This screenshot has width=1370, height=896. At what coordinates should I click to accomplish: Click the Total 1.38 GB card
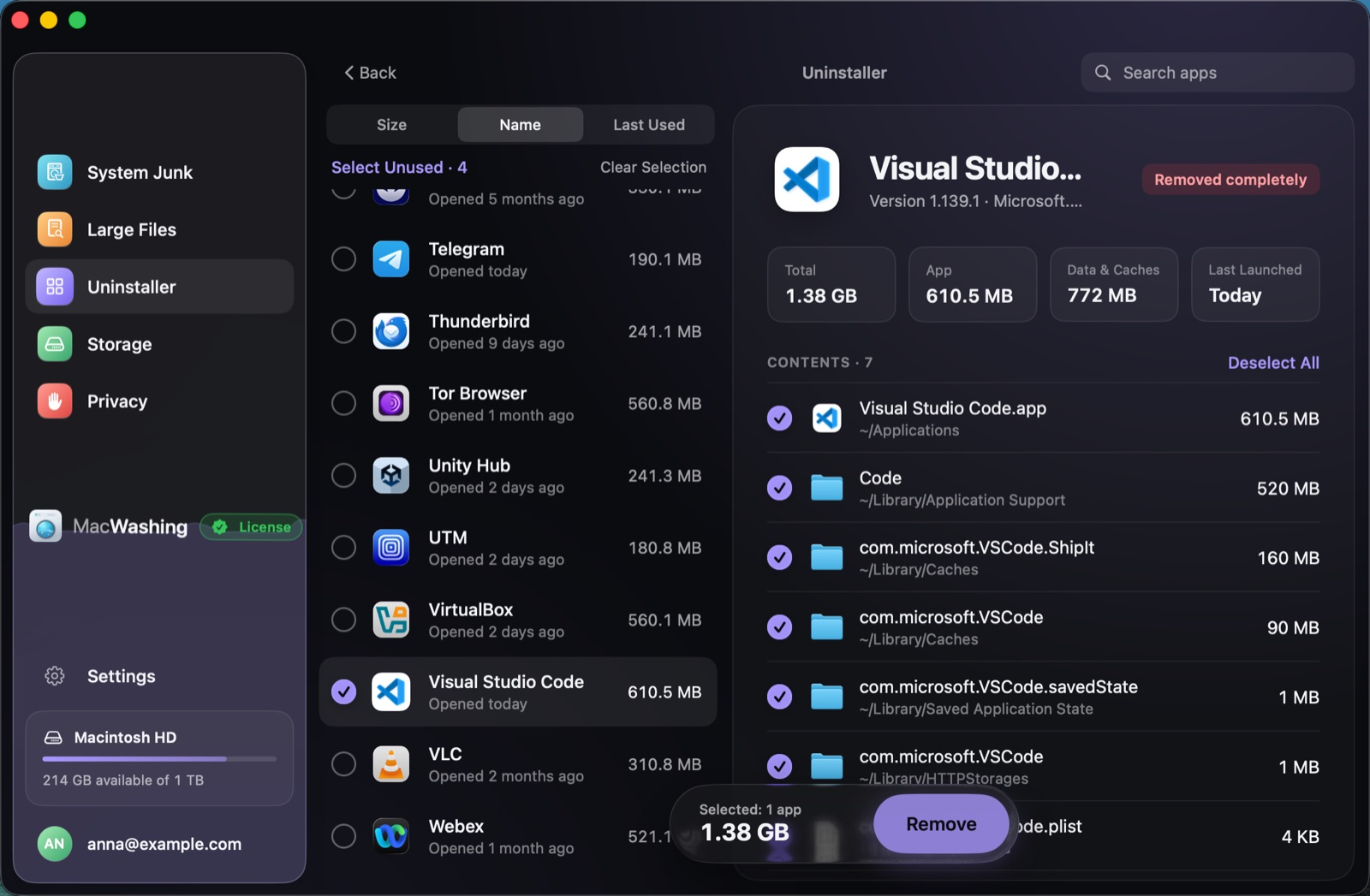pyautogui.click(x=831, y=284)
